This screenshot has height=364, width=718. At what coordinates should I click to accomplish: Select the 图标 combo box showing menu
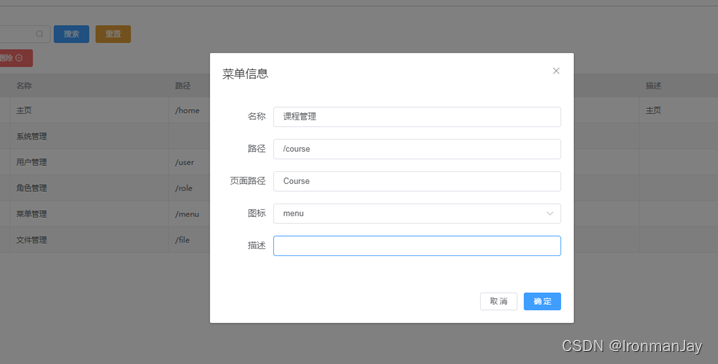tap(417, 213)
